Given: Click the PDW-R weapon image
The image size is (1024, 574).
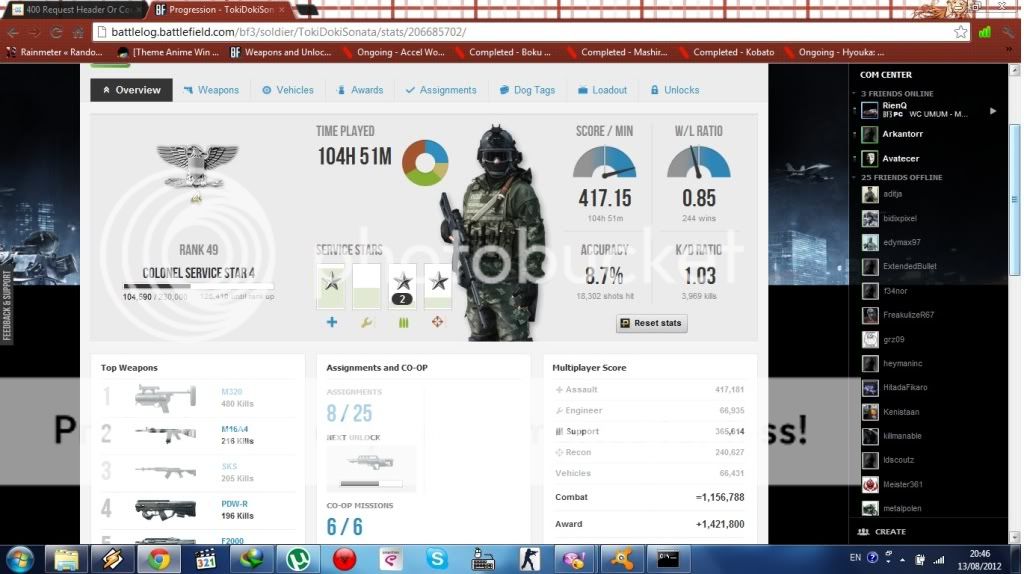Looking at the screenshot, I should pyautogui.click(x=165, y=509).
